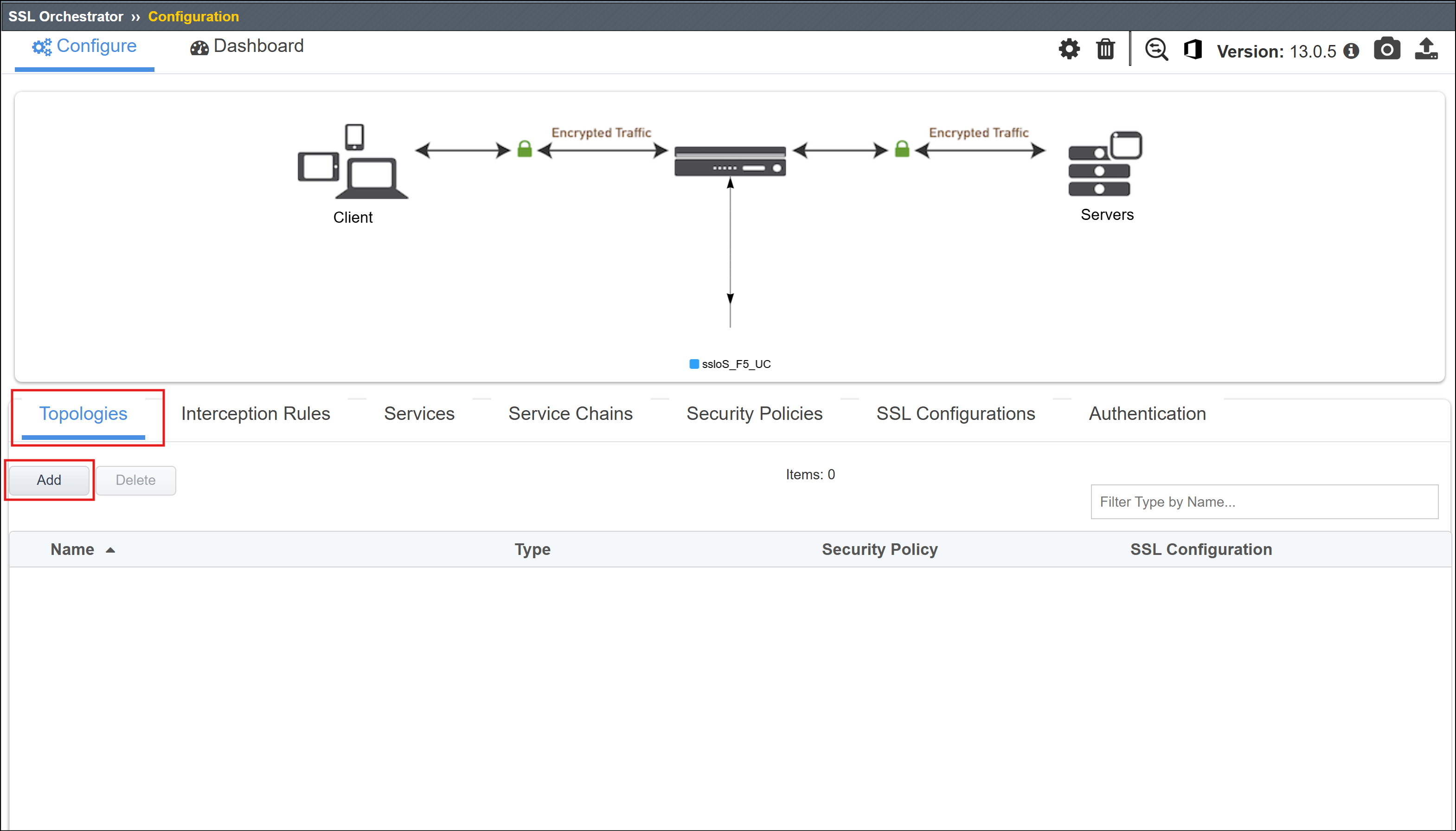Click the Delete button
Viewport: 1456px width, 831px height.
(136, 481)
